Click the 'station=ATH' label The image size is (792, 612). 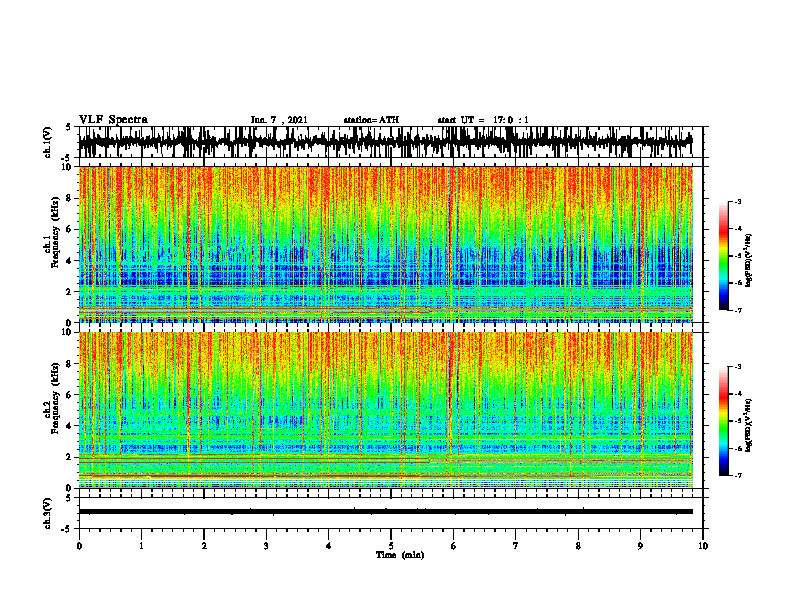(x=371, y=120)
